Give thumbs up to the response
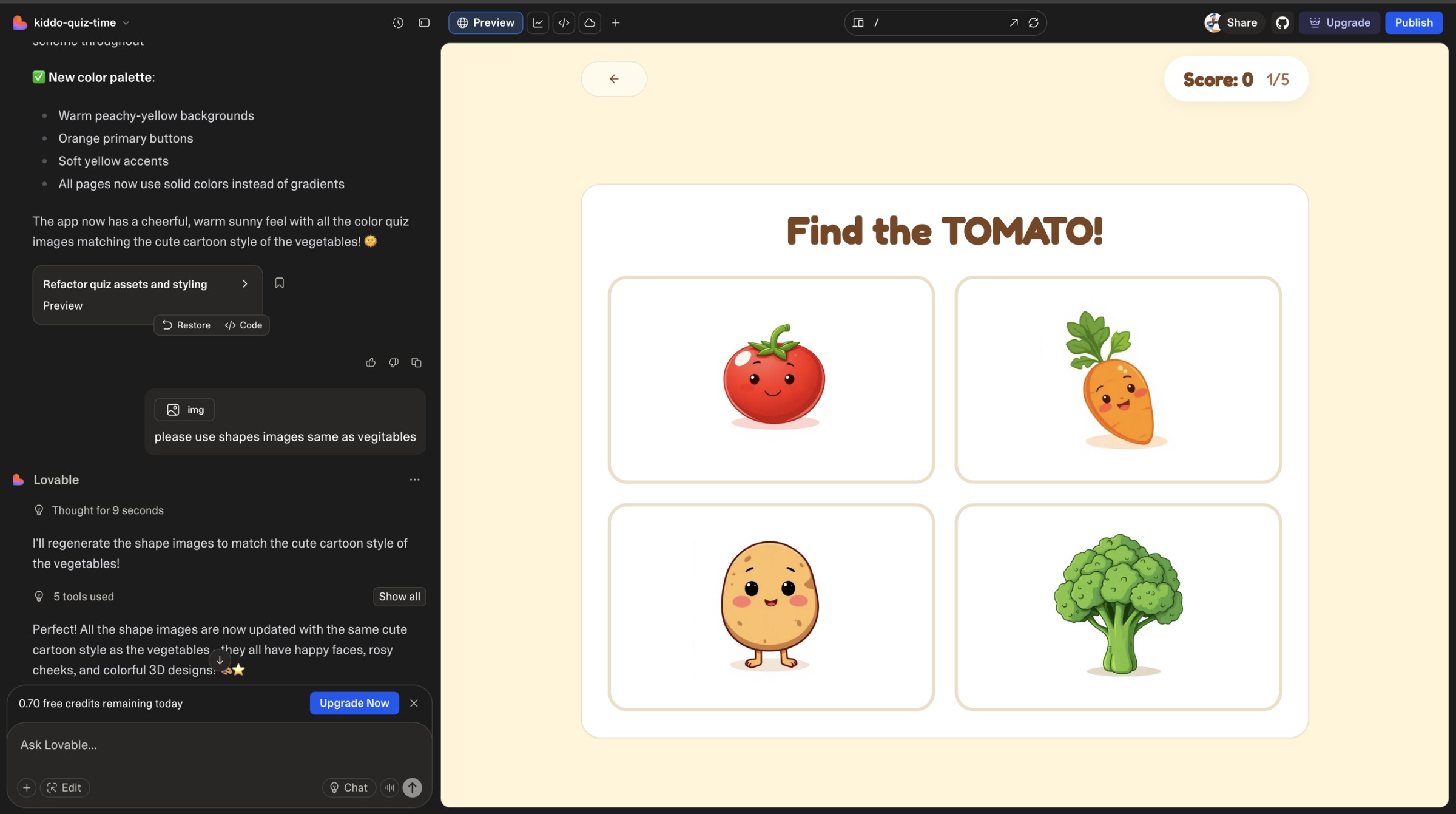The width and height of the screenshot is (1456, 814). [x=371, y=362]
